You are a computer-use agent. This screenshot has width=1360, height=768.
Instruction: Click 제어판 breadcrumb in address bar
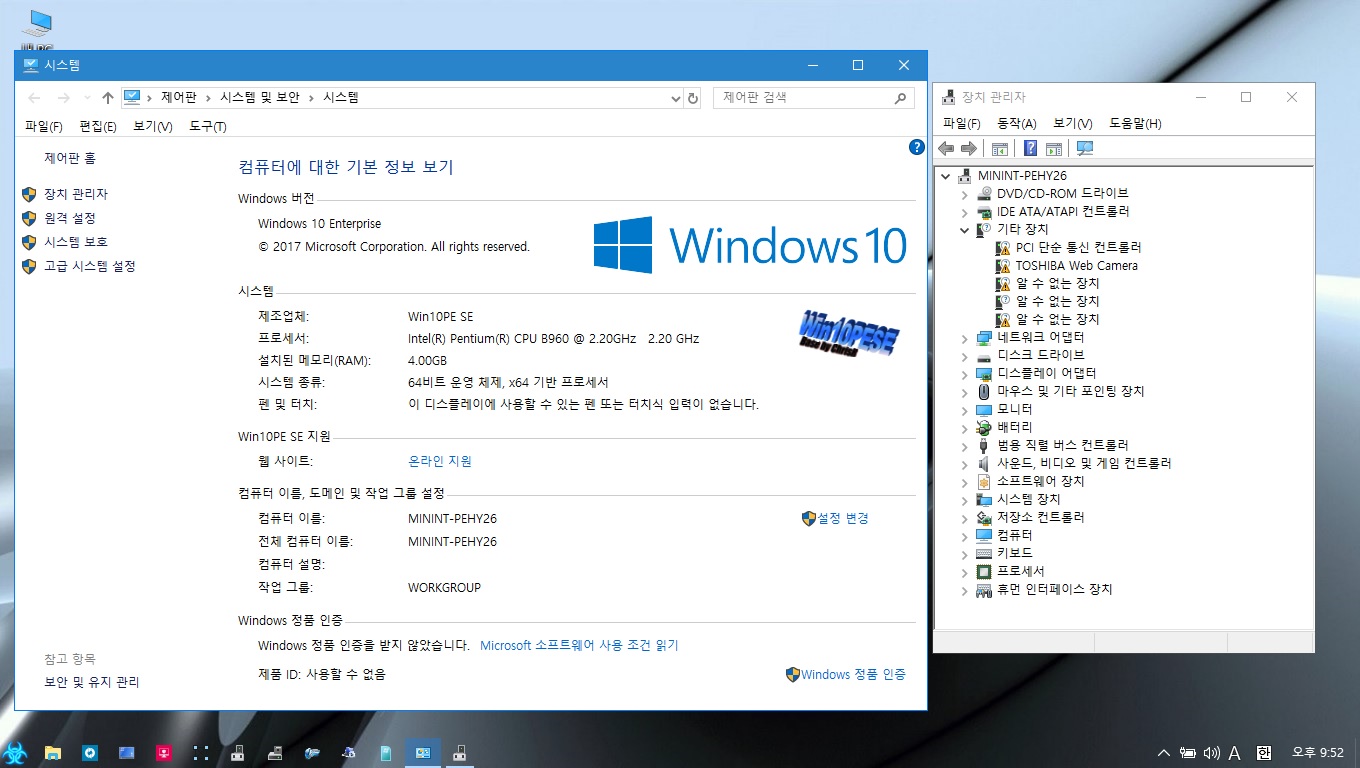tap(179, 98)
